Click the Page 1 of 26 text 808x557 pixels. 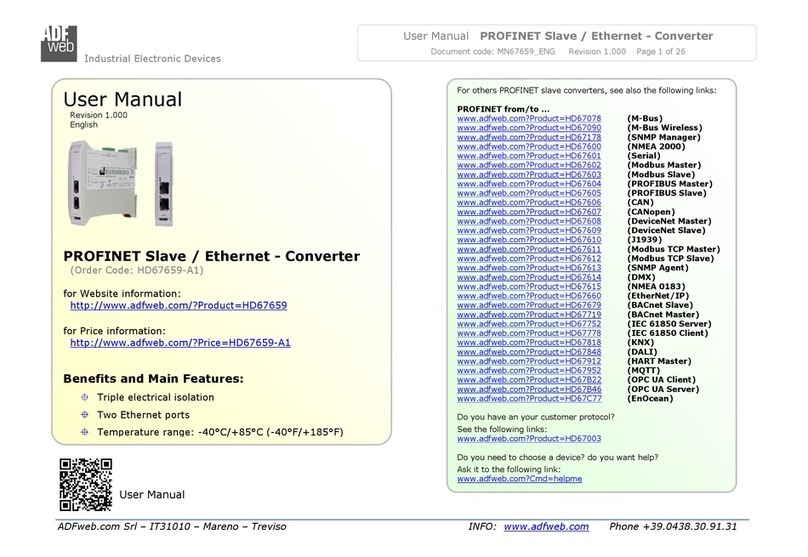pyautogui.click(x=661, y=52)
